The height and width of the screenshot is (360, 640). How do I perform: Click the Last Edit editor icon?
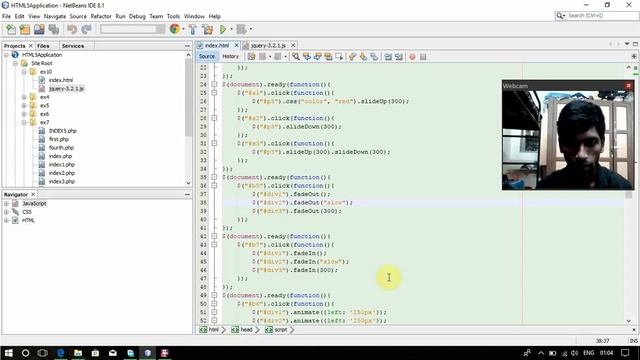point(251,57)
